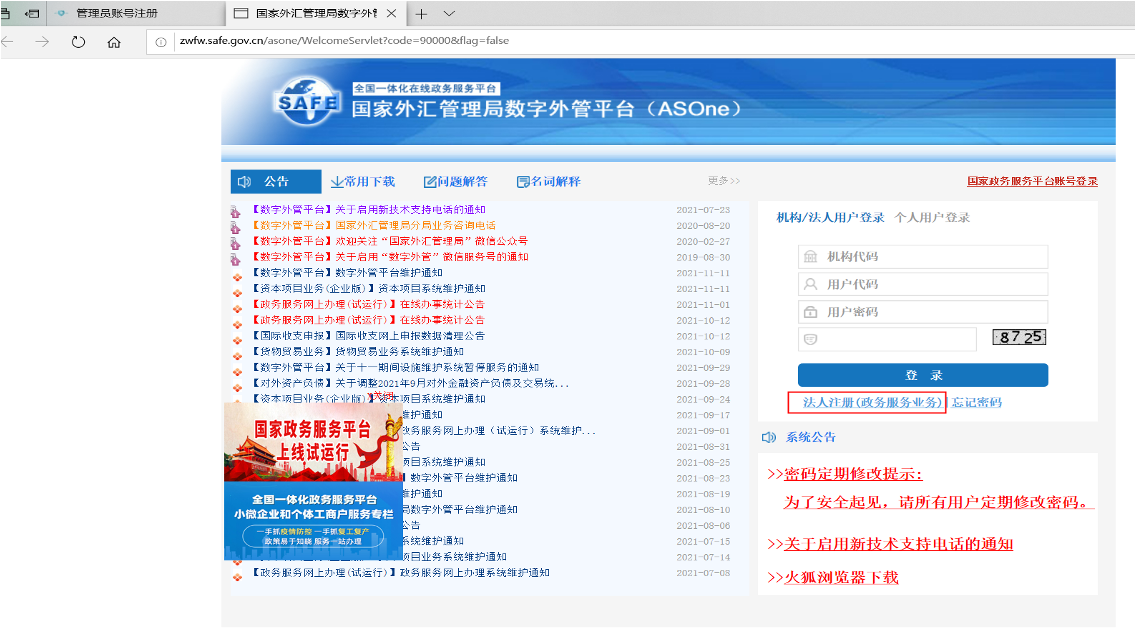The width and height of the screenshot is (1136, 633).
Task: Click the 名词解释 glossary icon
Action: [521, 181]
